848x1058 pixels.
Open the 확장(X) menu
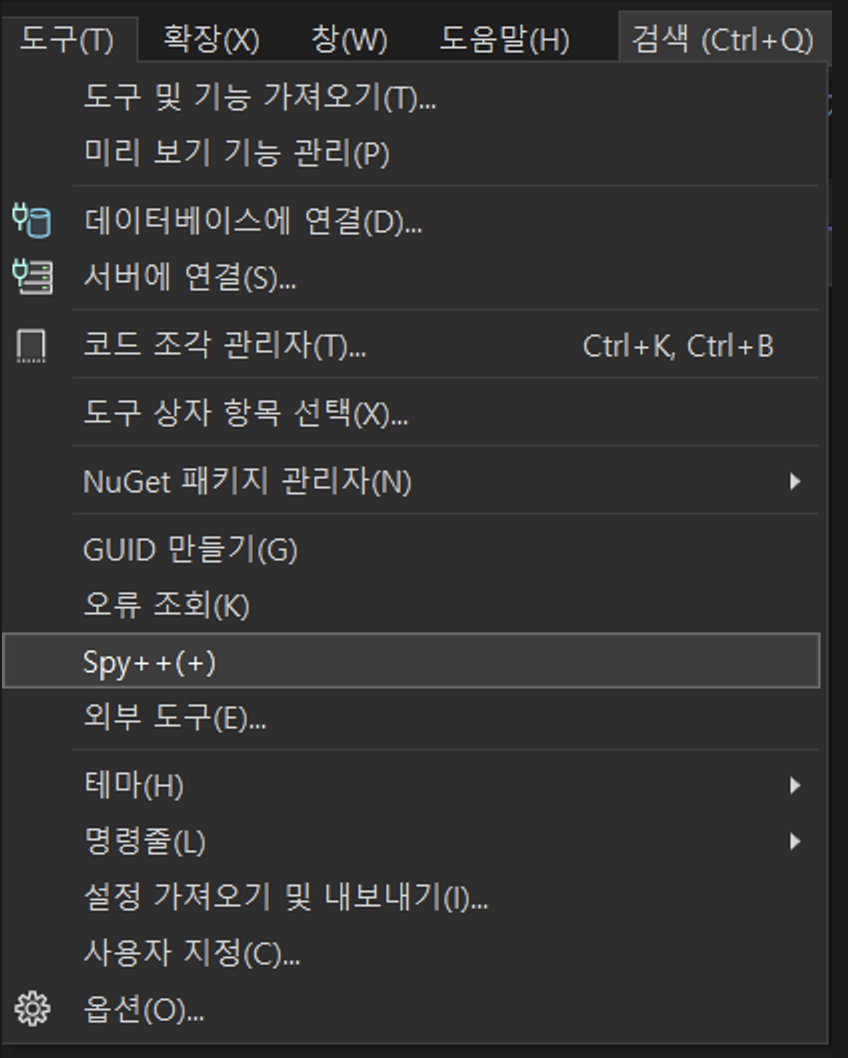click(211, 39)
